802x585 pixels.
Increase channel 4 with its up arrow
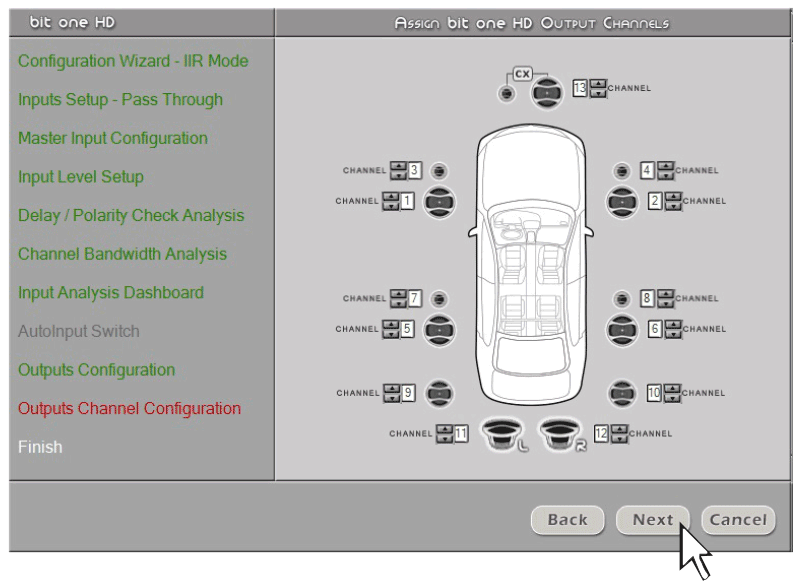(665, 166)
